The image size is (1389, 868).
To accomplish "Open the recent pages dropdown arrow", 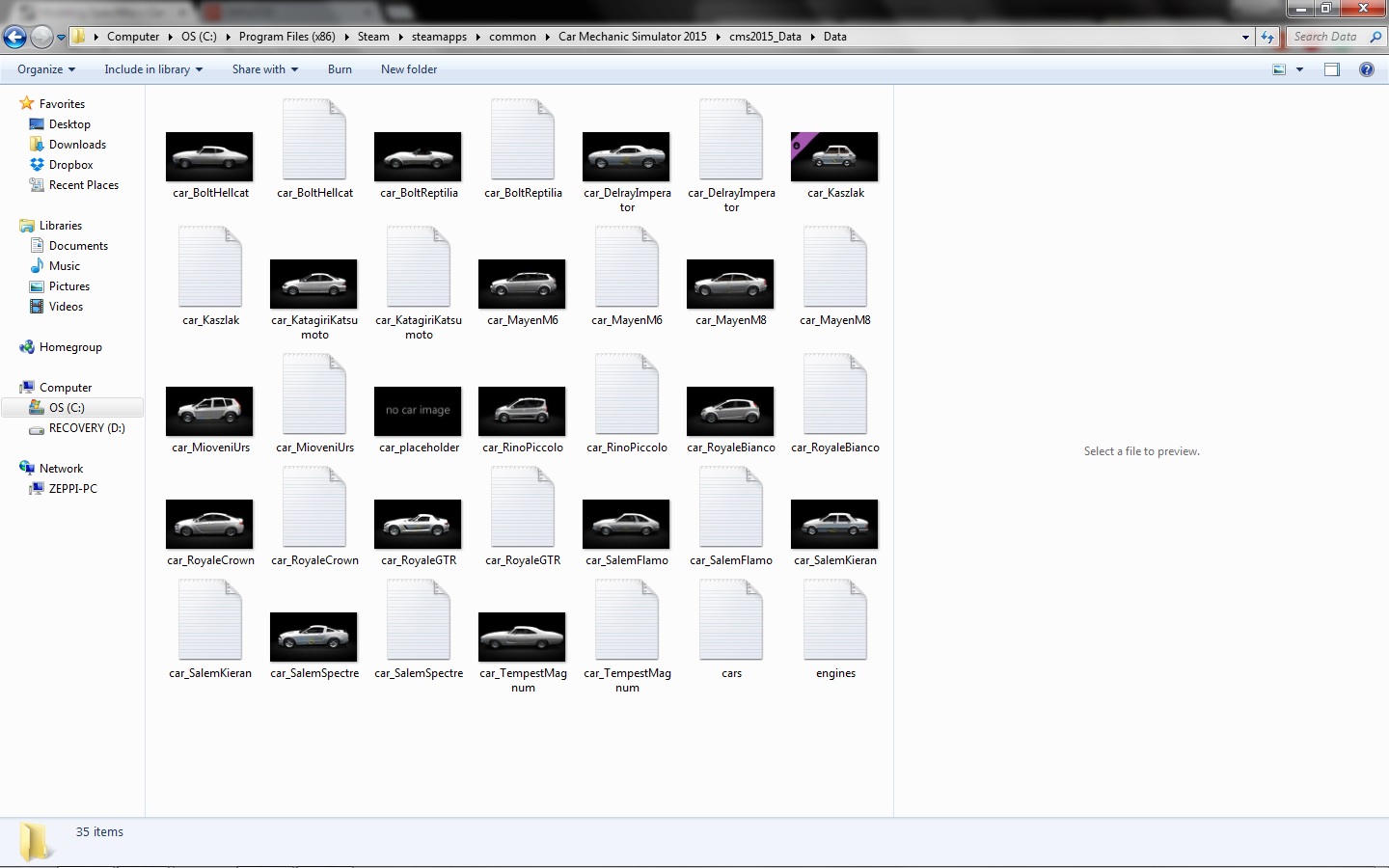I will coord(61,38).
